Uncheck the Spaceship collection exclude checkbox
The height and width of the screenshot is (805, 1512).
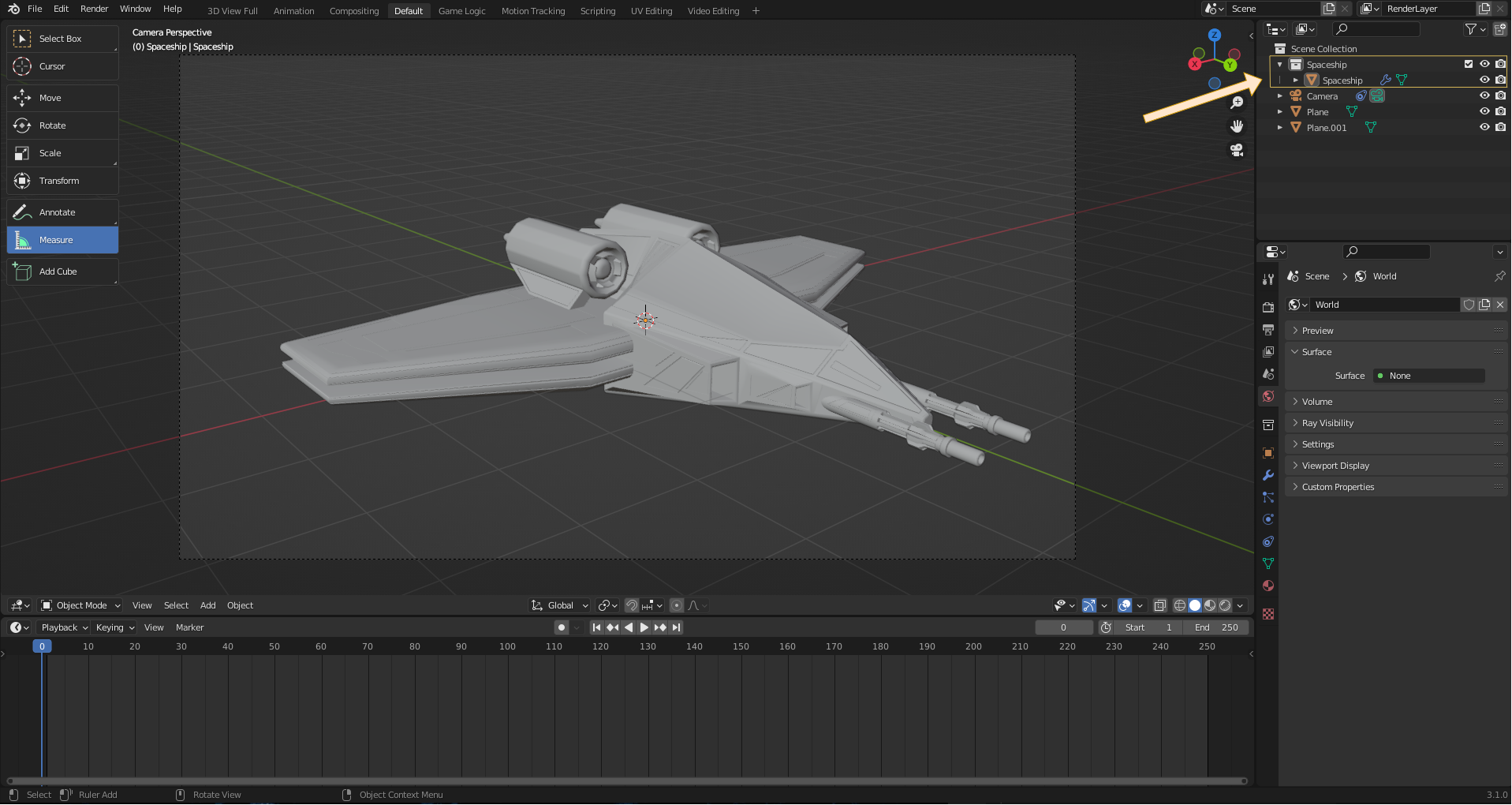pos(1468,64)
